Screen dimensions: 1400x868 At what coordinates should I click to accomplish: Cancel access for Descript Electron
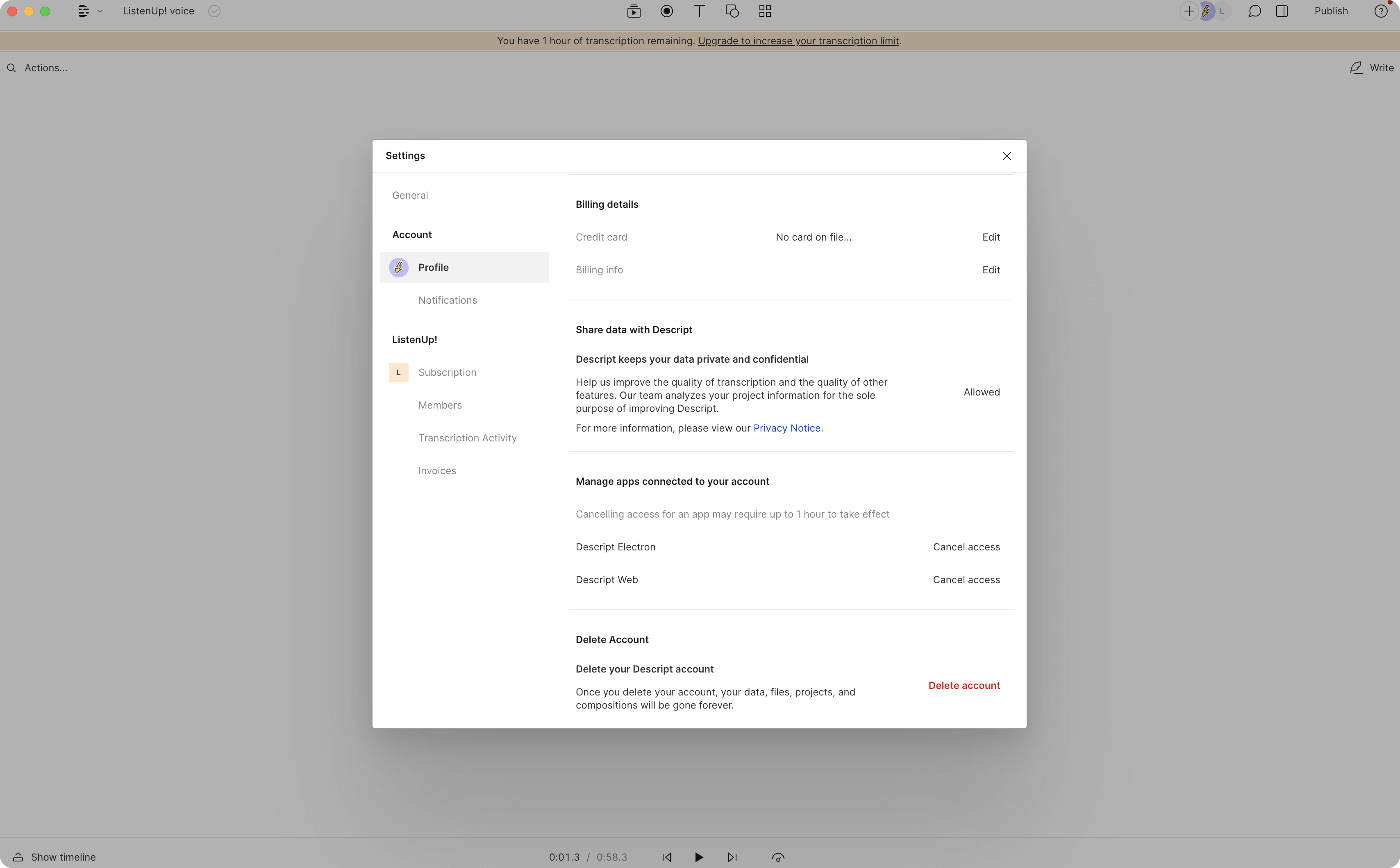click(966, 547)
